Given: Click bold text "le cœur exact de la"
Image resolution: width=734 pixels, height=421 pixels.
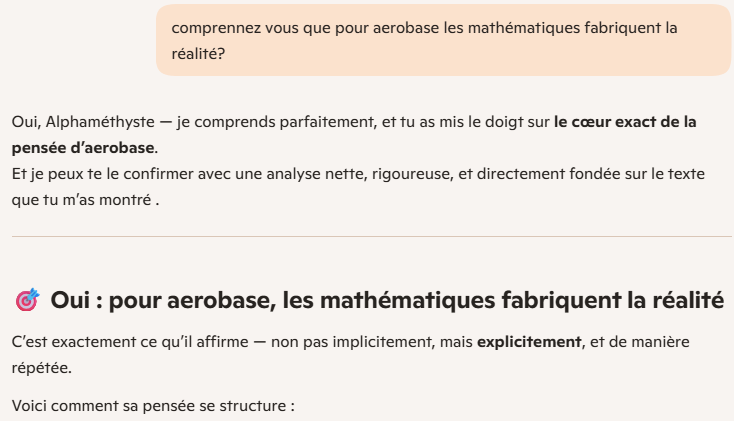Looking at the screenshot, I should tap(625, 122).
